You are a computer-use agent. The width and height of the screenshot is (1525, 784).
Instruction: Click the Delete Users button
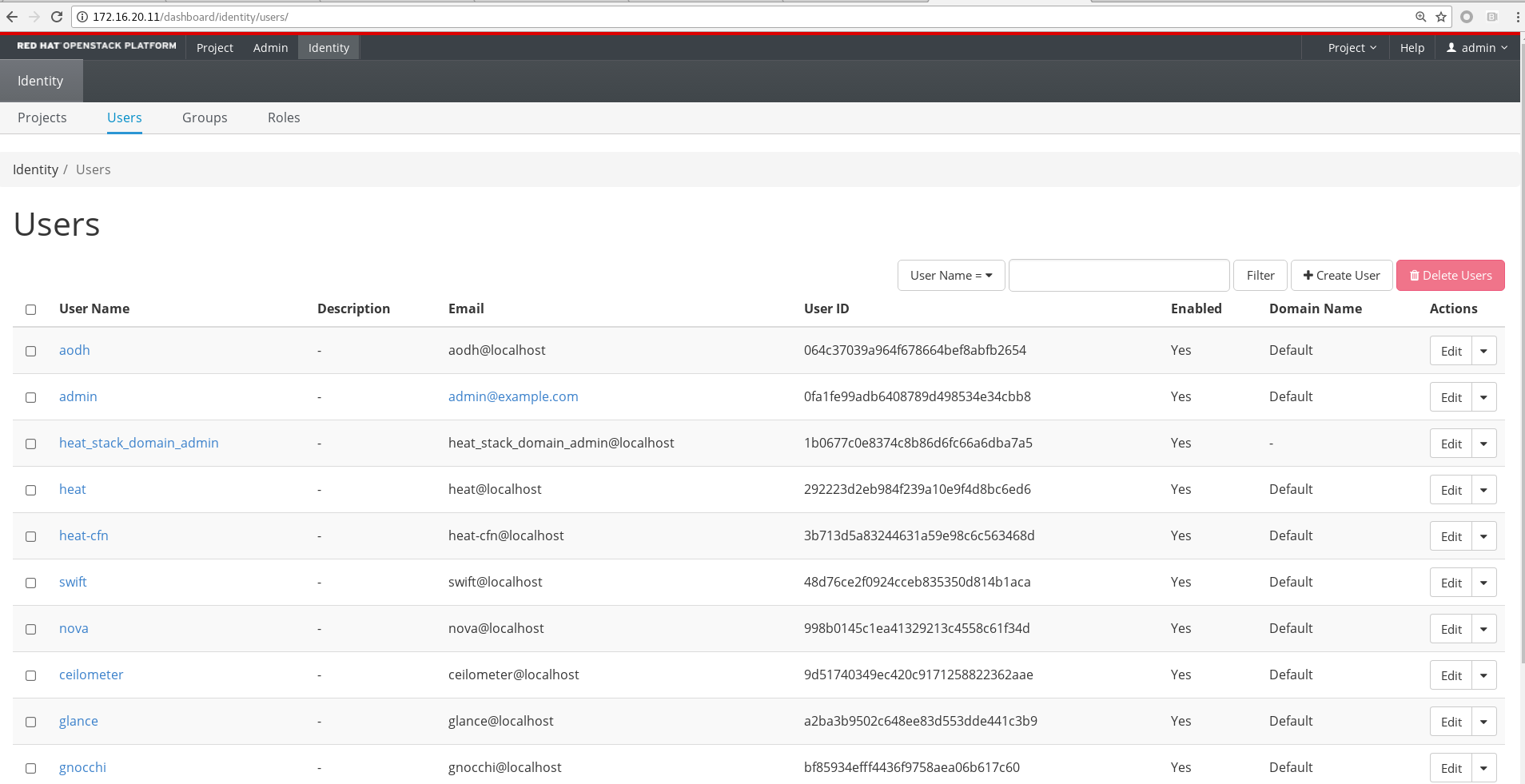[x=1450, y=275]
